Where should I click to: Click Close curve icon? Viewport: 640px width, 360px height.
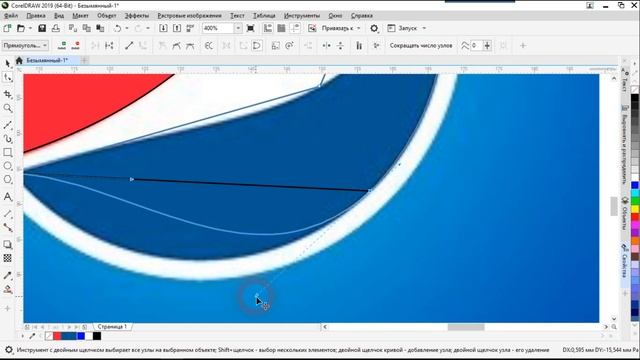point(257,45)
